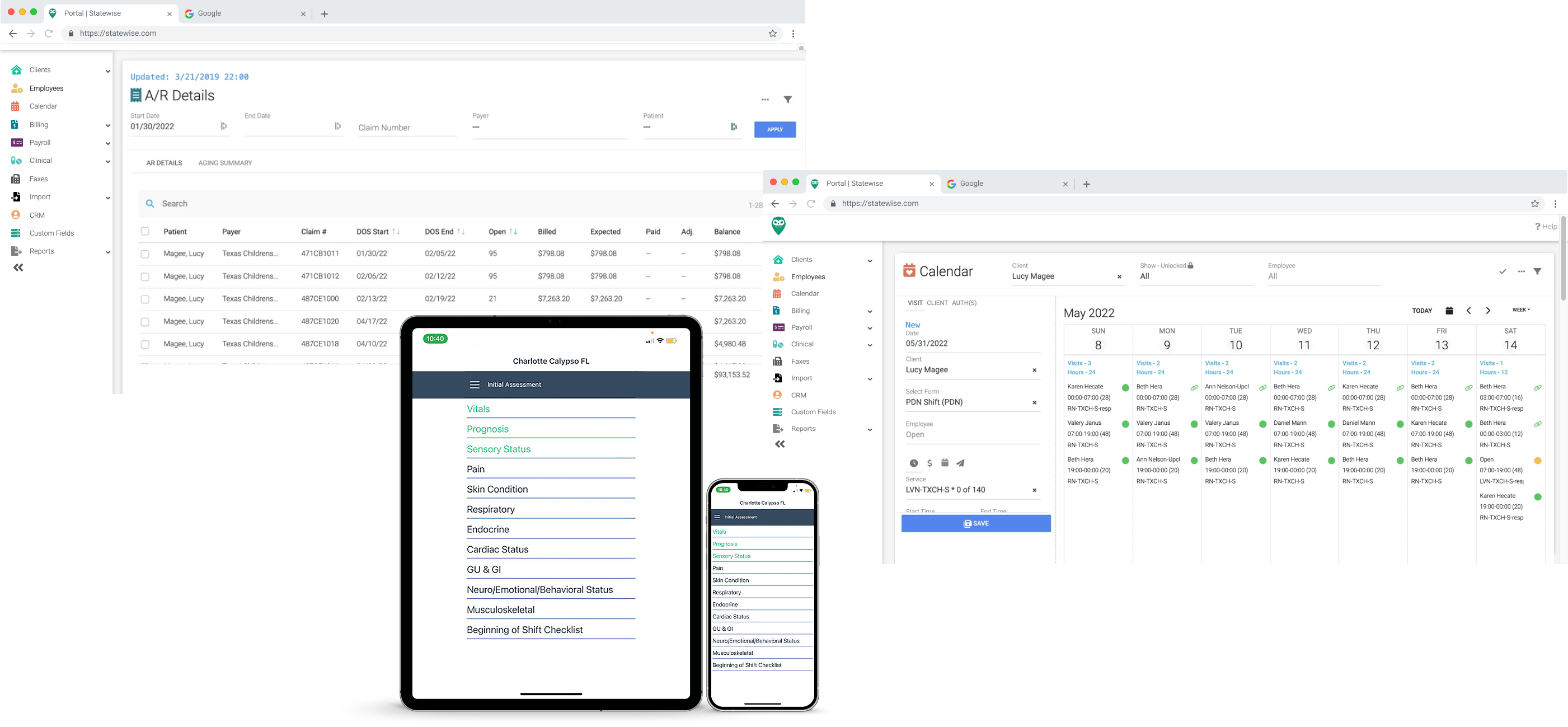Open the AUTH(S) tab in calendar panel
Image resolution: width=1568 pixels, height=727 pixels.
[964, 303]
